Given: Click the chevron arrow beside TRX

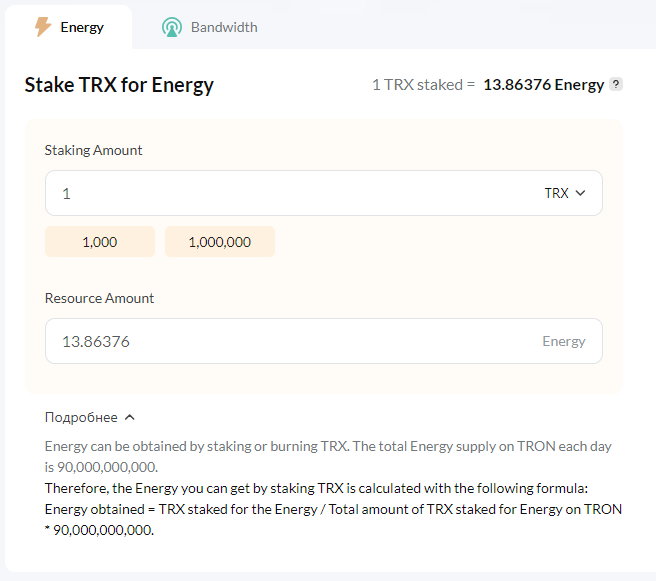Looking at the screenshot, I should (580, 193).
